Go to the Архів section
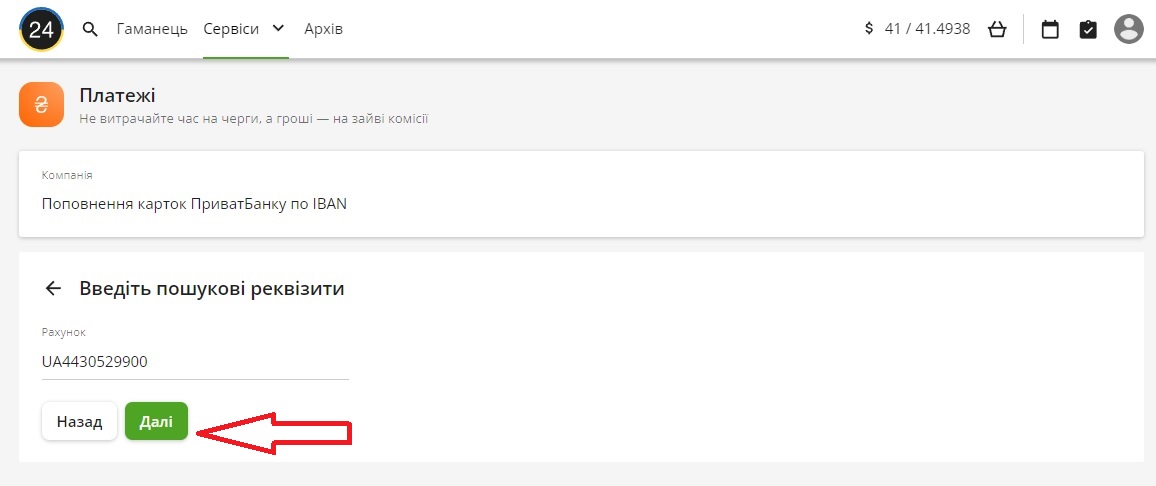Screen dimensions: 1156x486 323,29
